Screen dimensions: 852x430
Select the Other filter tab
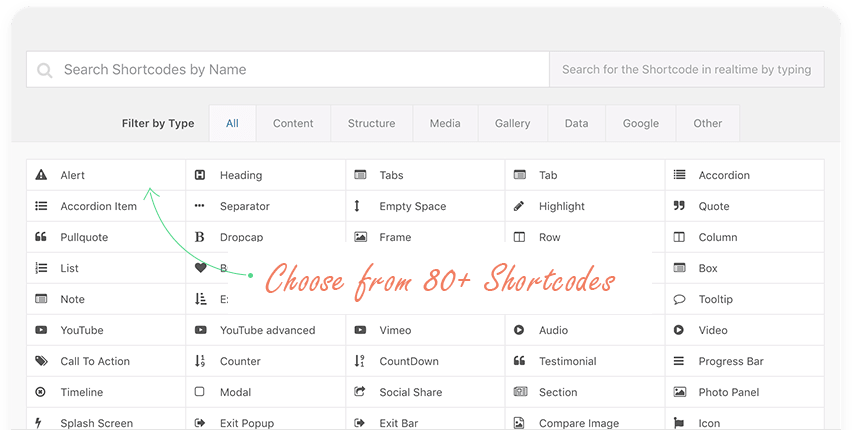(x=707, y=123)
